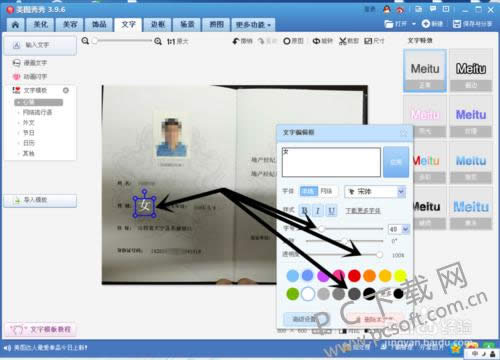Click the blue apply button beside textbox
This screenshot has width=500, height=360.
[396, 162]
